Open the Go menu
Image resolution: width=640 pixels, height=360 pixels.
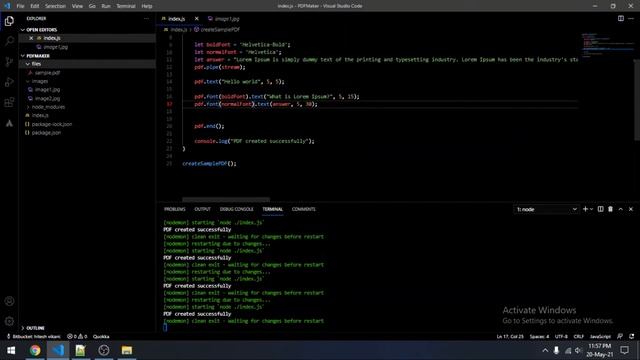[92, 6]
